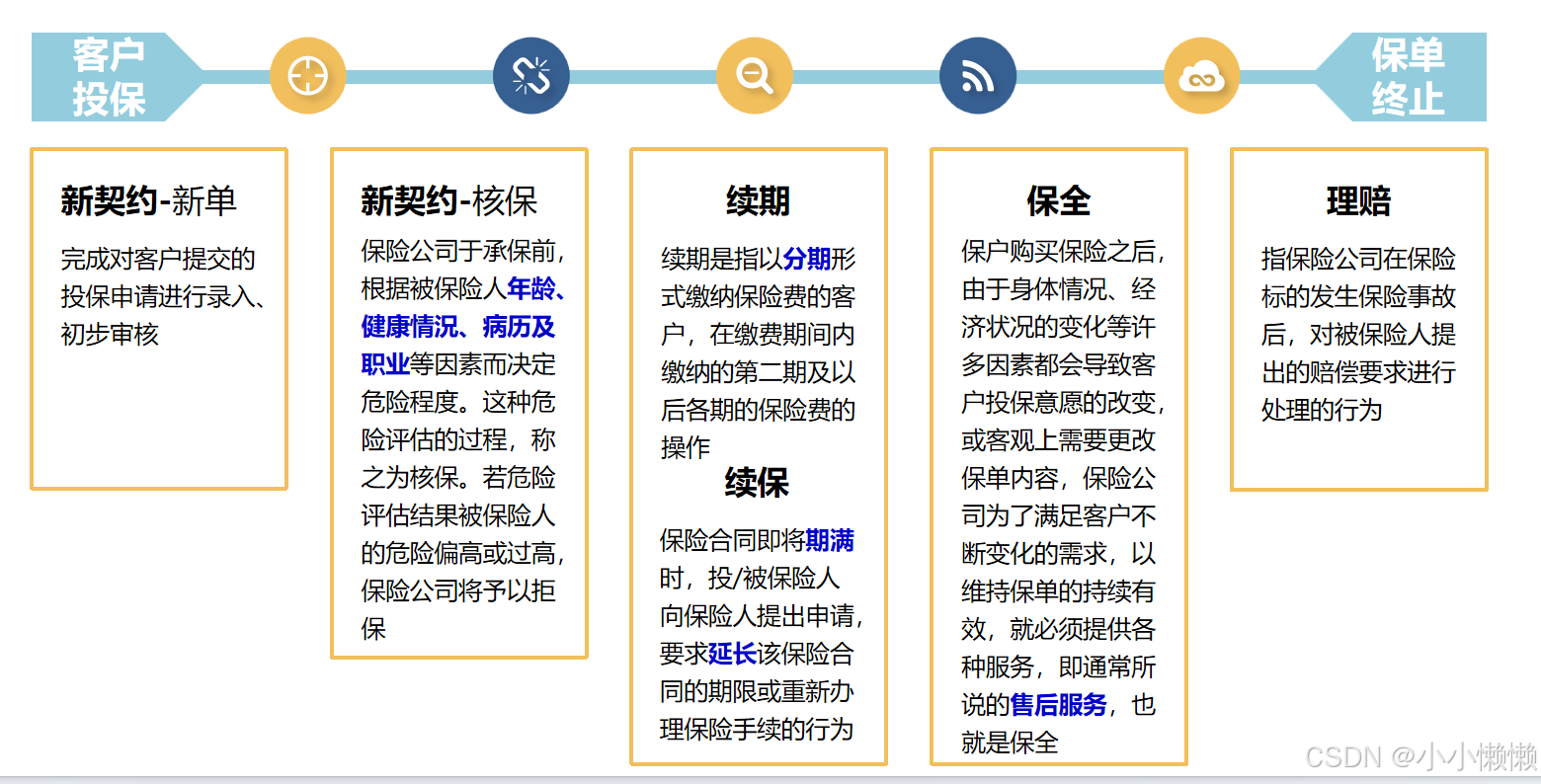1541x784 pixels.
Task: Select the 新契约-新单 card heading
Action: [x=149, y=201]
